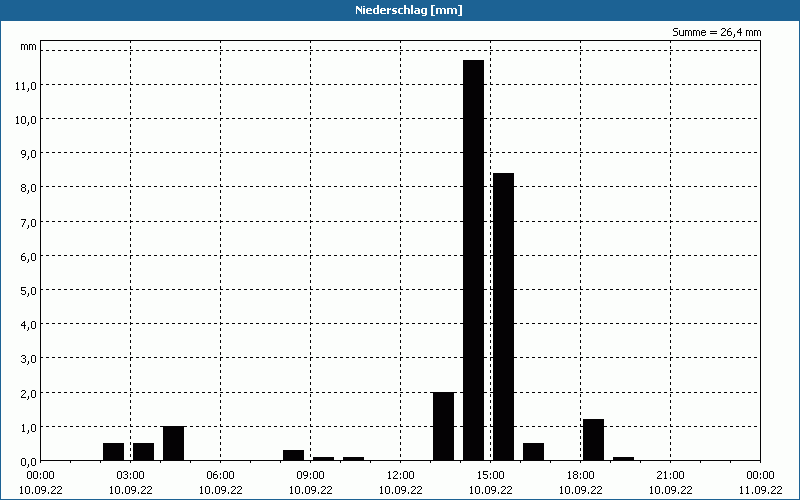Click the 8.4 mm bar just after 15:00

click(x=504, y=317)
